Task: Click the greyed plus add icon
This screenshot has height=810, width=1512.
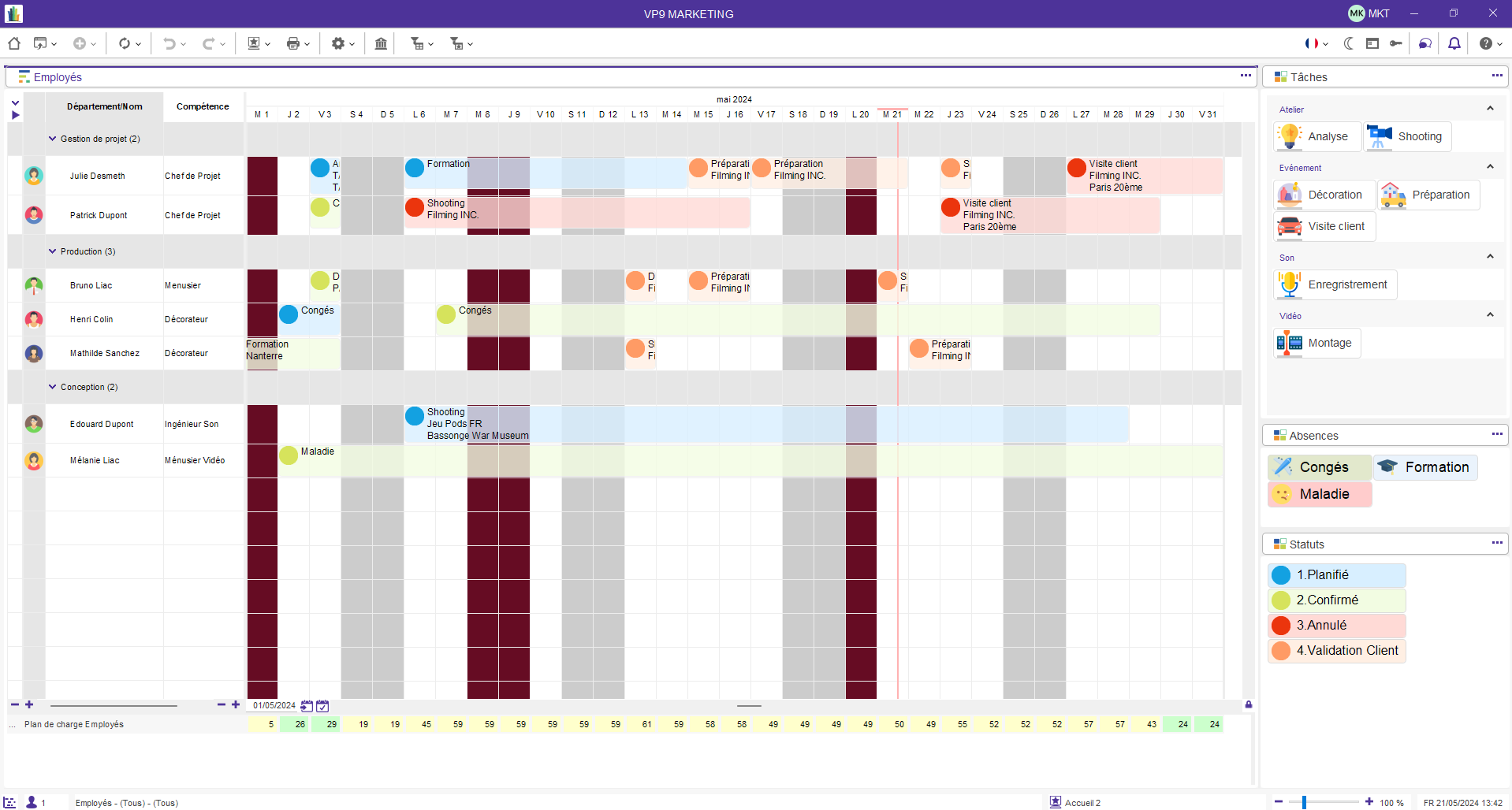Action: [80, 44]
